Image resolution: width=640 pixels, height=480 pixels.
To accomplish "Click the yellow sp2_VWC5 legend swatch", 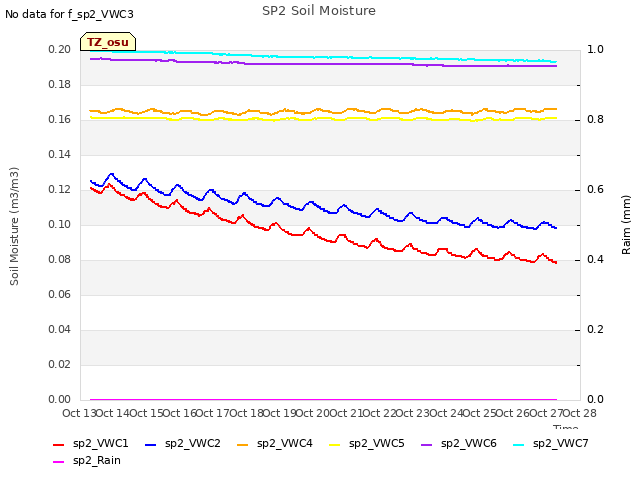I will tap(335, 444).
